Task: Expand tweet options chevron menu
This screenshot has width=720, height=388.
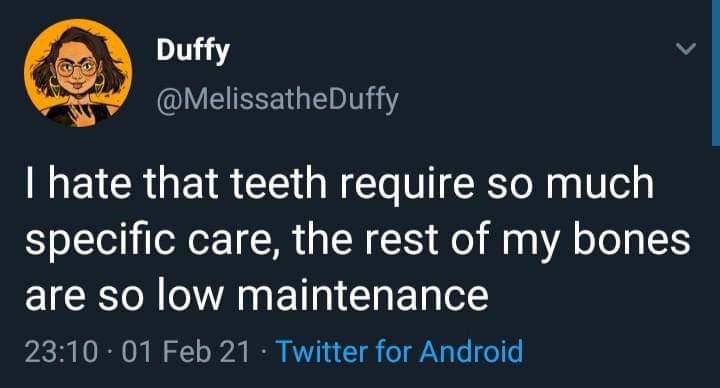Action: tap(686, 48)
